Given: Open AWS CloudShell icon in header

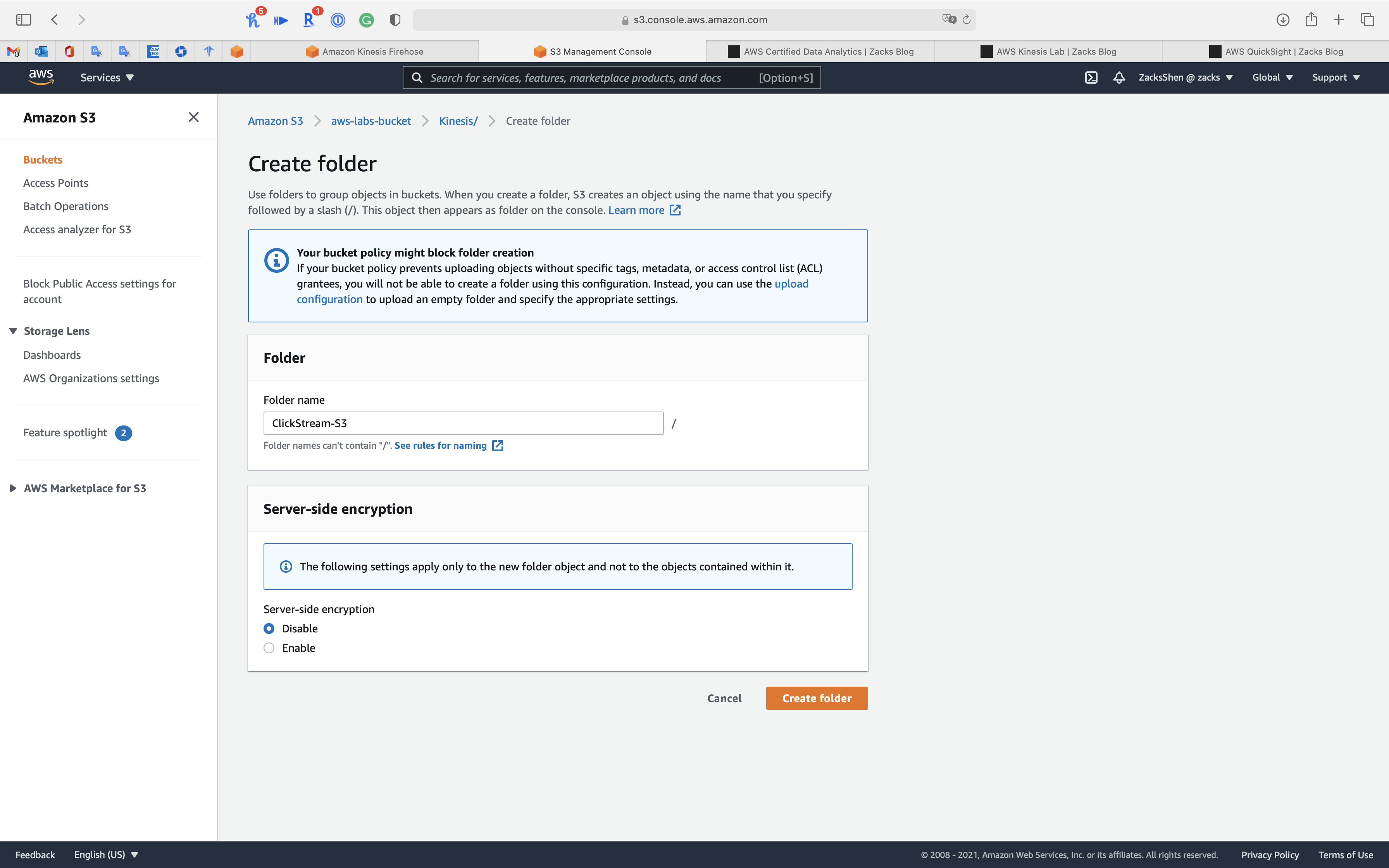Looking at the screenshot, I should pyautogui.click(x=1091, y=77).
